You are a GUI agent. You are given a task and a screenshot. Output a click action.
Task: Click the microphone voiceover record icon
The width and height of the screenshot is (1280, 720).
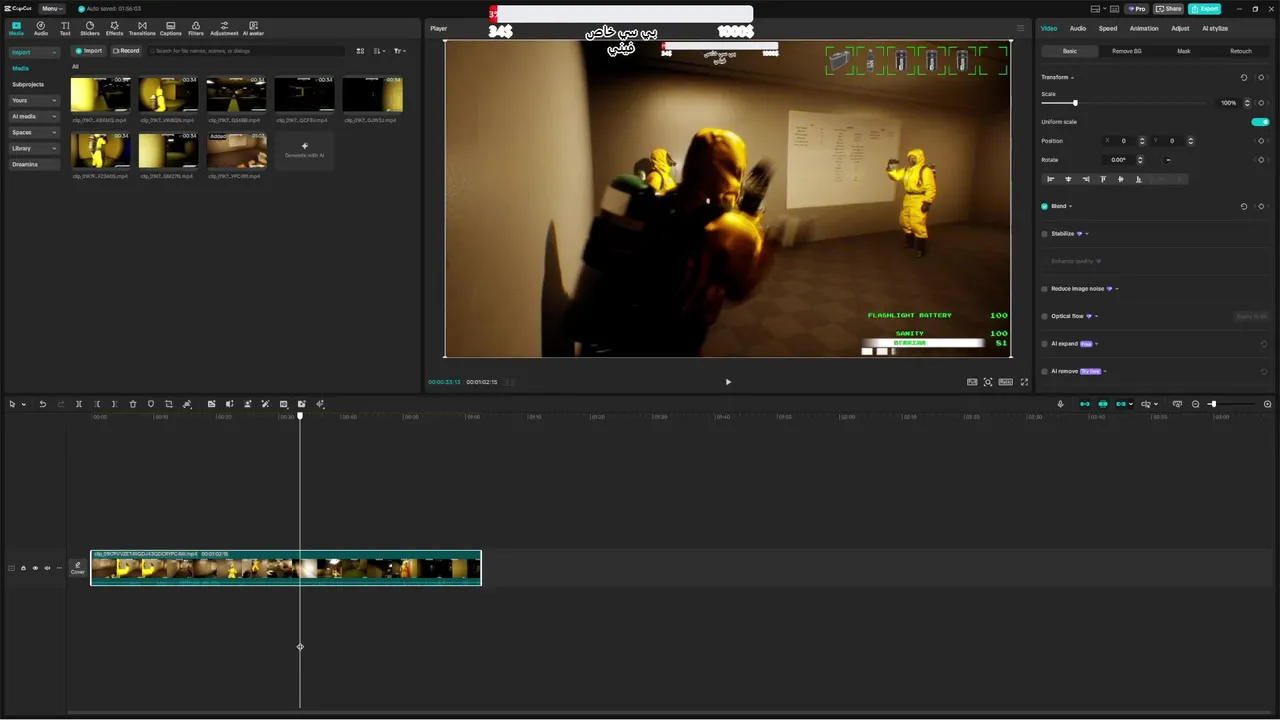tap(1061, 404)
